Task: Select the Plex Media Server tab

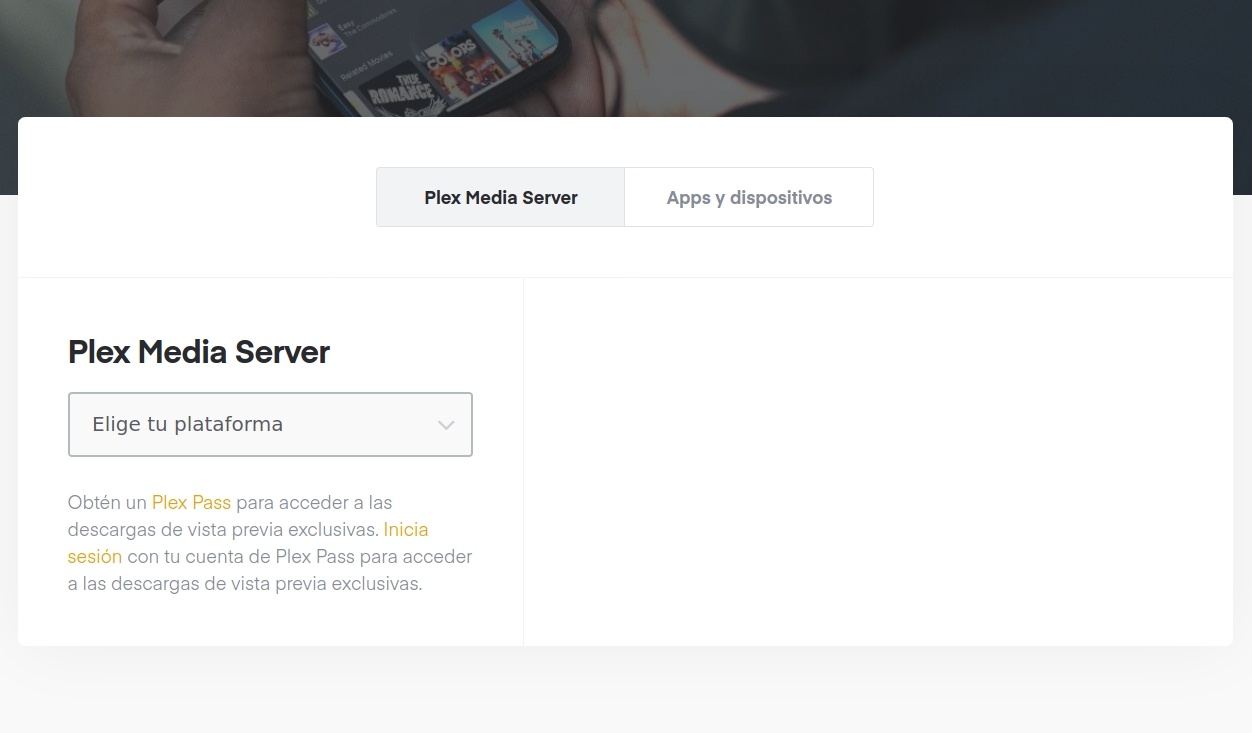Action: [x=500, y=197]
